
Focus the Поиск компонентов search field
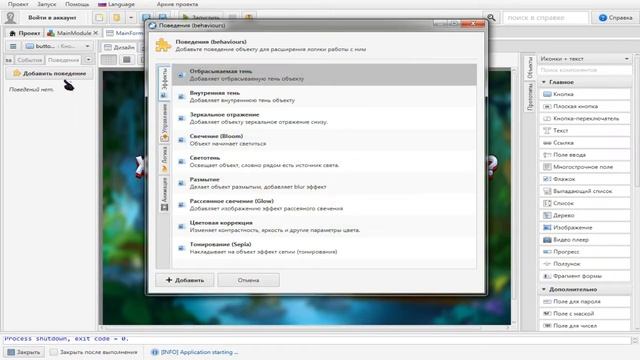point(584,70)
